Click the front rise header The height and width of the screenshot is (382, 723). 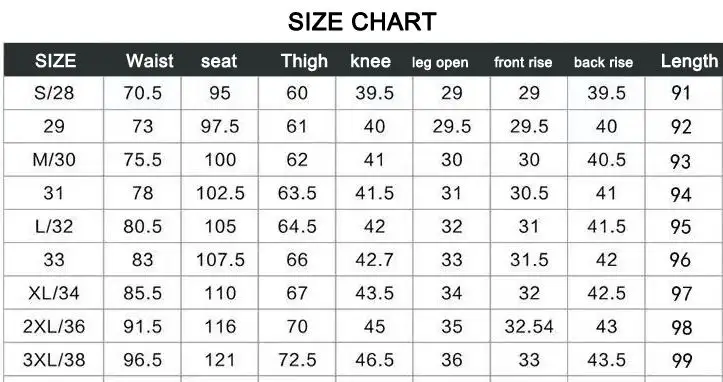(523, 62)
